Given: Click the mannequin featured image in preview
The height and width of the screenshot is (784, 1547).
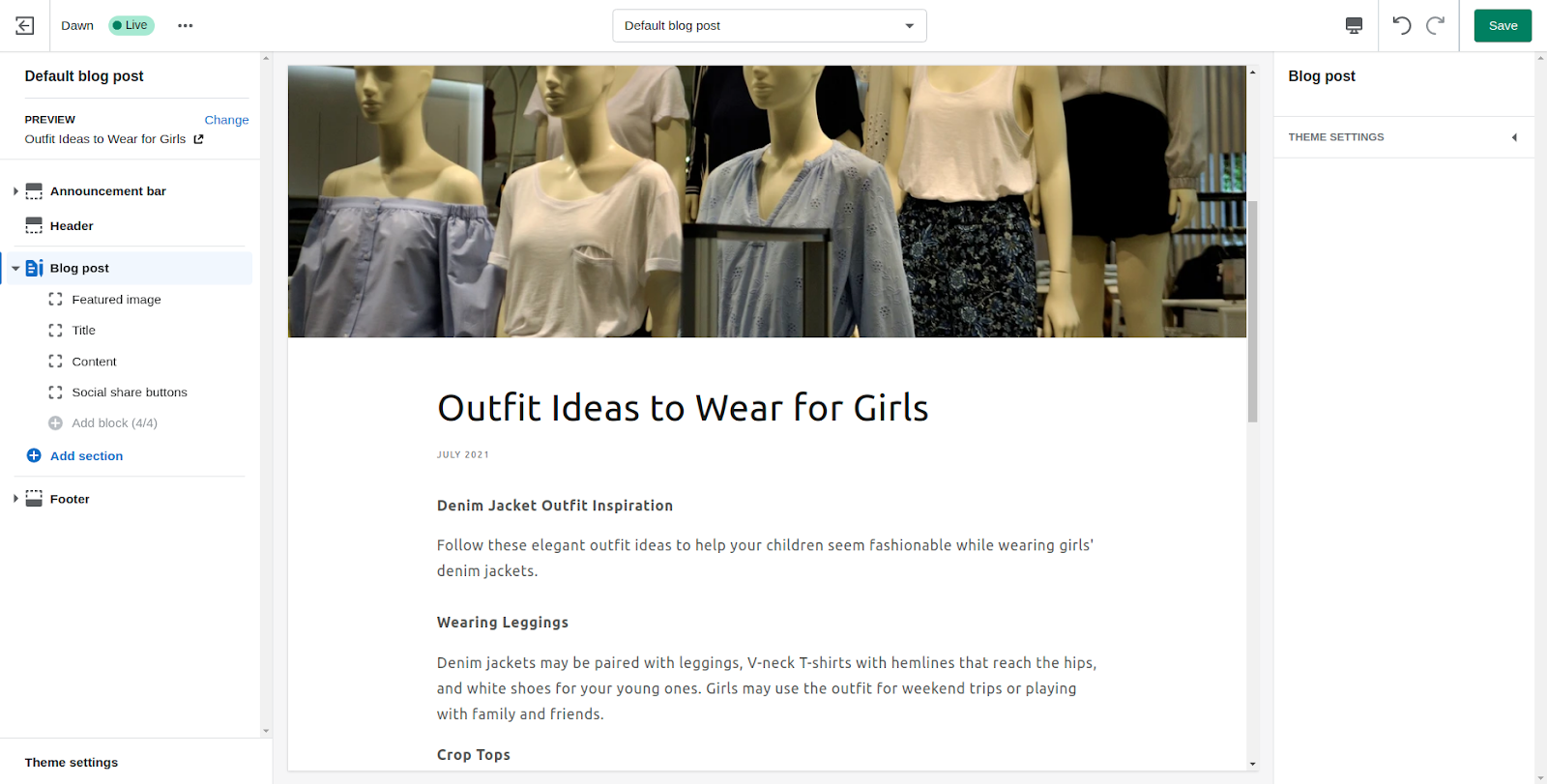Looking at the screenshot, I should pyautogui.click(x=767, y=201).
